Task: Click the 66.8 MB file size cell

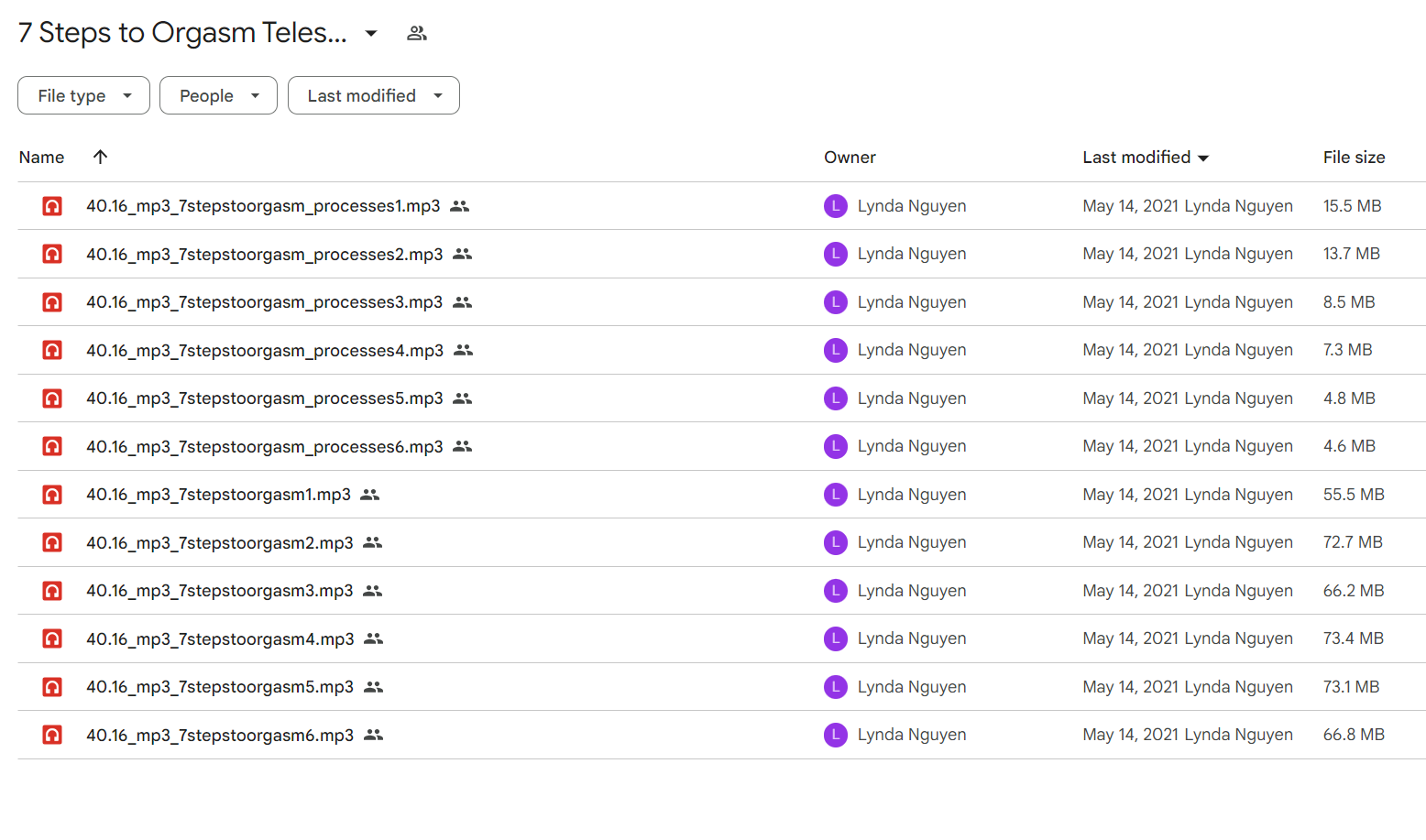Action: 1354,735
